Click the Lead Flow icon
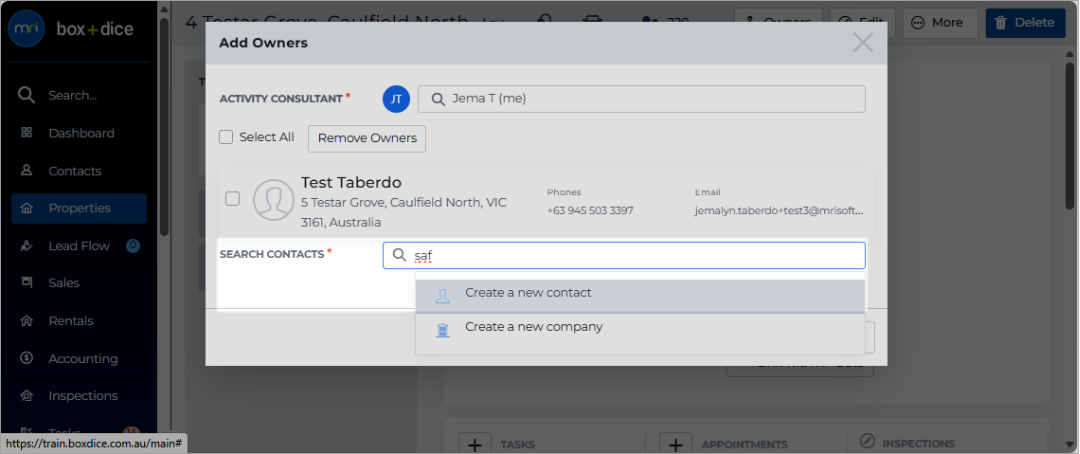Viewport: 1080px width, 454px height. point(27,245)
